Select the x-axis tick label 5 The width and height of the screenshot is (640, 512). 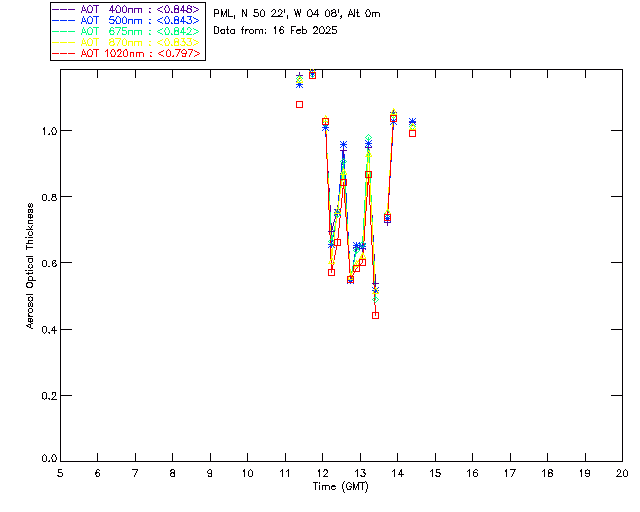click(x=60, y=472)
